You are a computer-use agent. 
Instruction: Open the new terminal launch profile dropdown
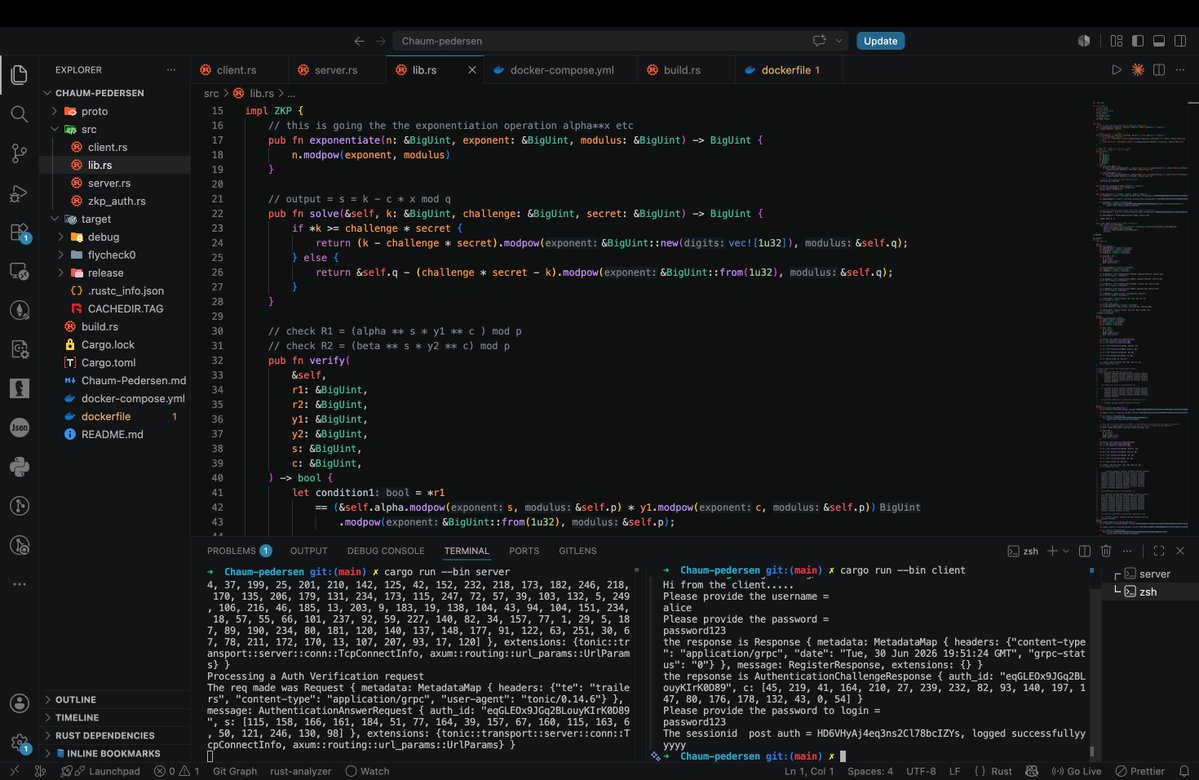click(x=1066, y=551)
